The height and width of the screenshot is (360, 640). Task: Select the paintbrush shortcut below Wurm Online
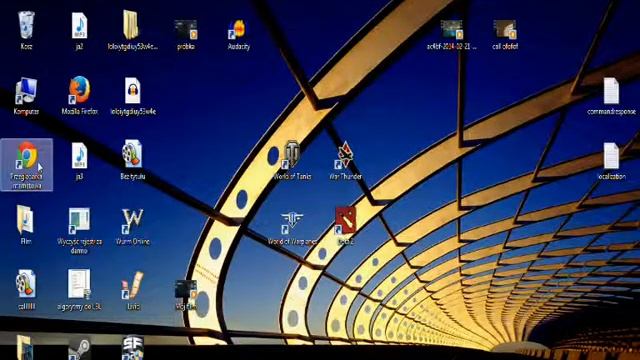click(133, 285)
